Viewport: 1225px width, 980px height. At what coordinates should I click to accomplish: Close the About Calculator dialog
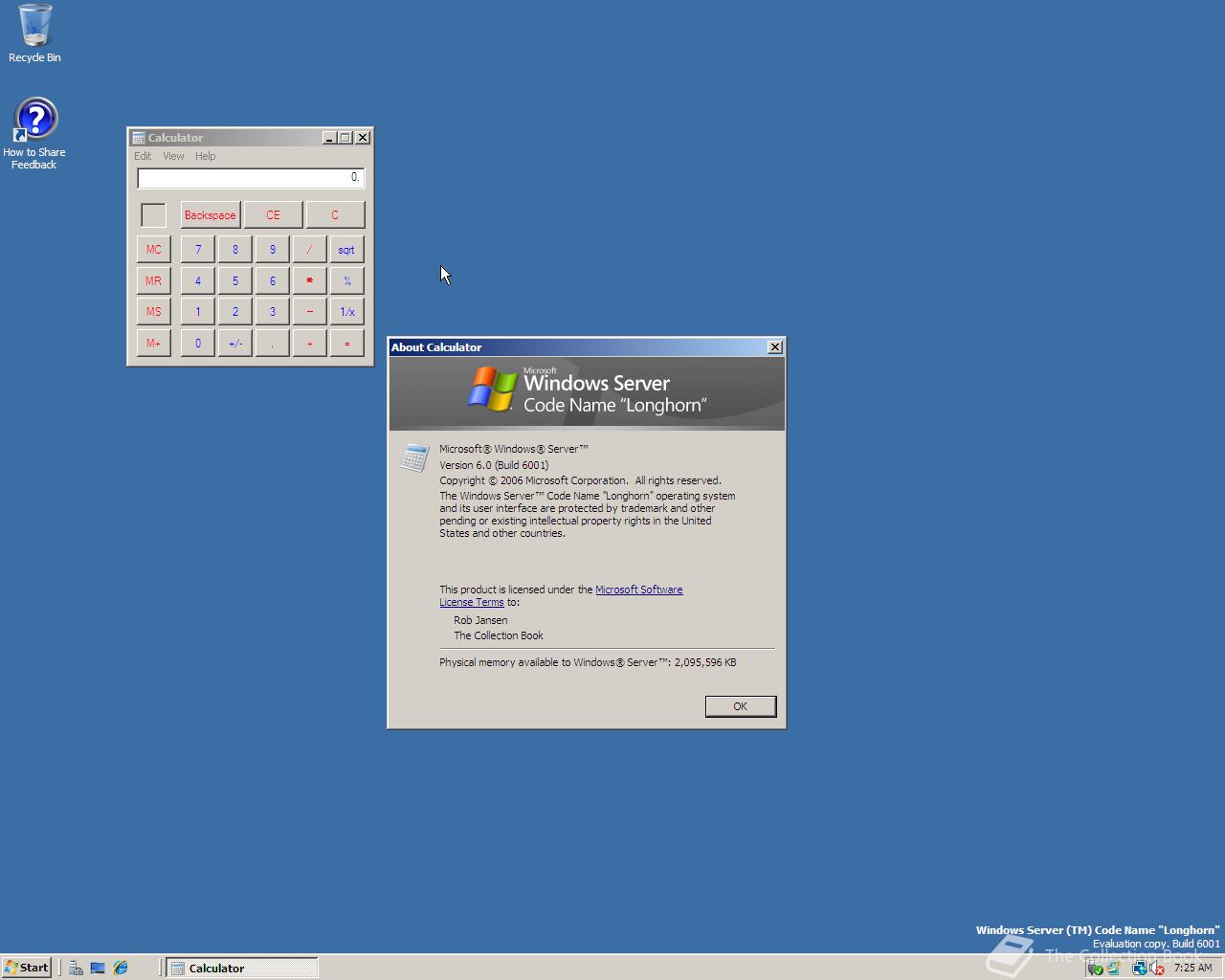pos(775,347)
